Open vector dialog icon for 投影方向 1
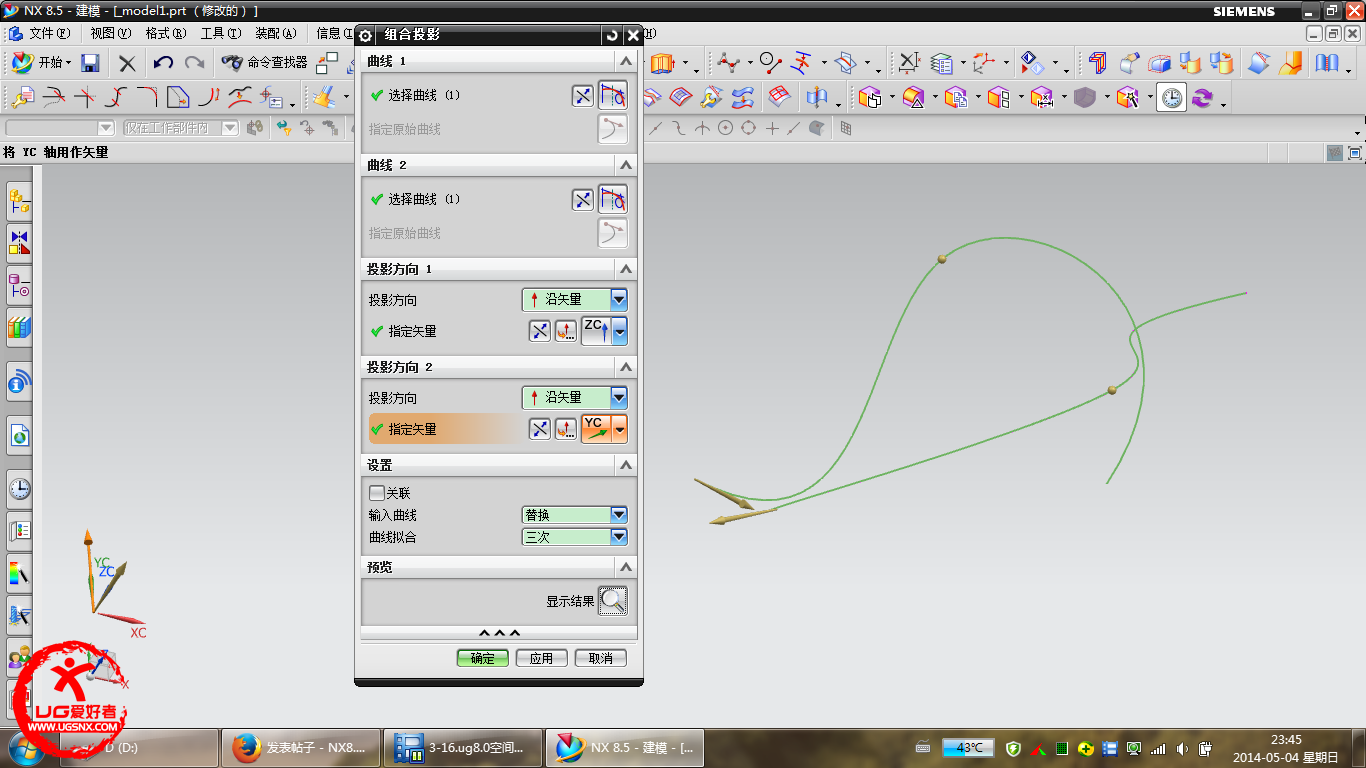The width and height of the screenshot is (1366, 768). tap(566, 331)
